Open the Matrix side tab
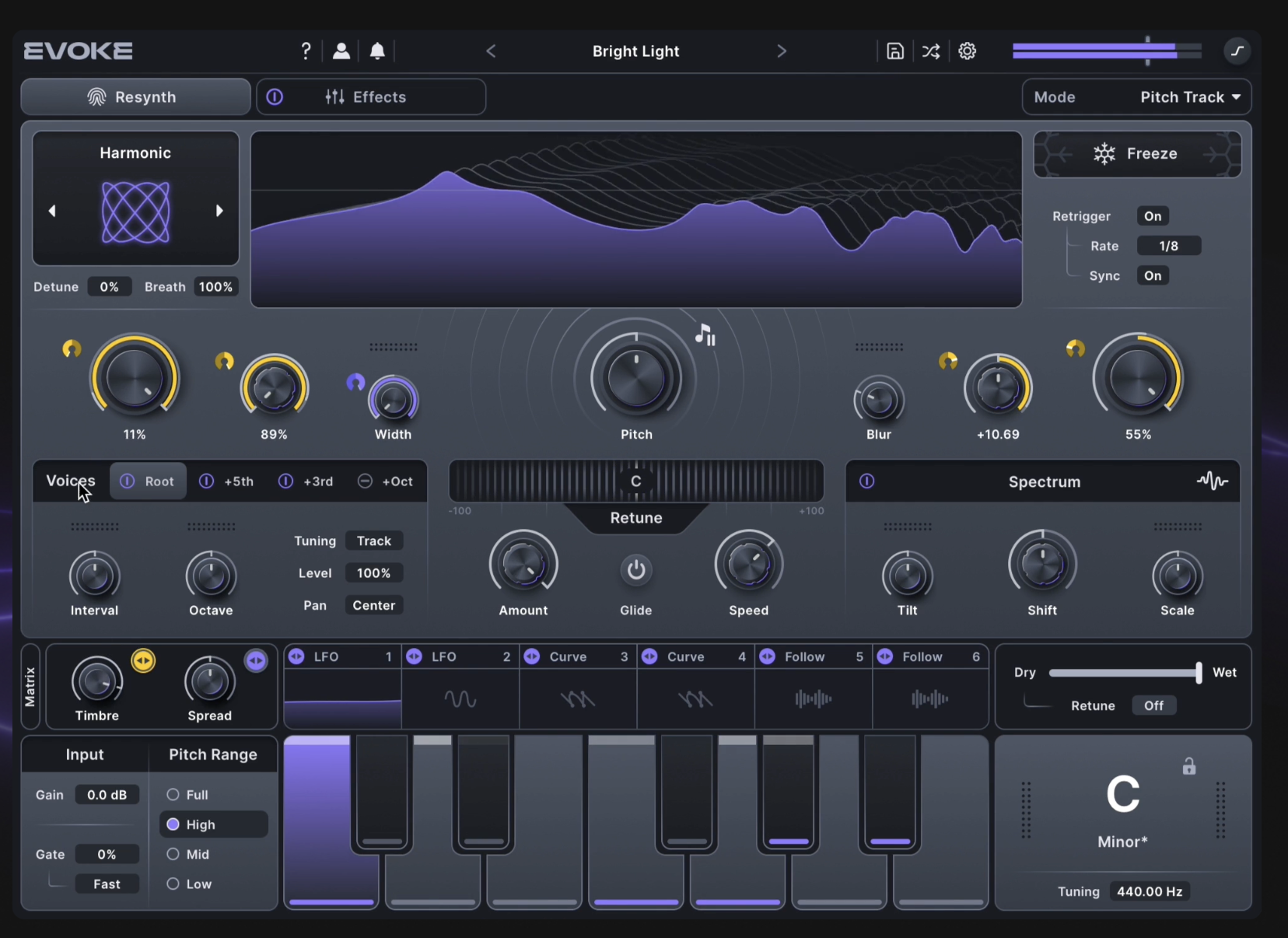Viewport: 1288px width, 938px height. coord(30,686)
